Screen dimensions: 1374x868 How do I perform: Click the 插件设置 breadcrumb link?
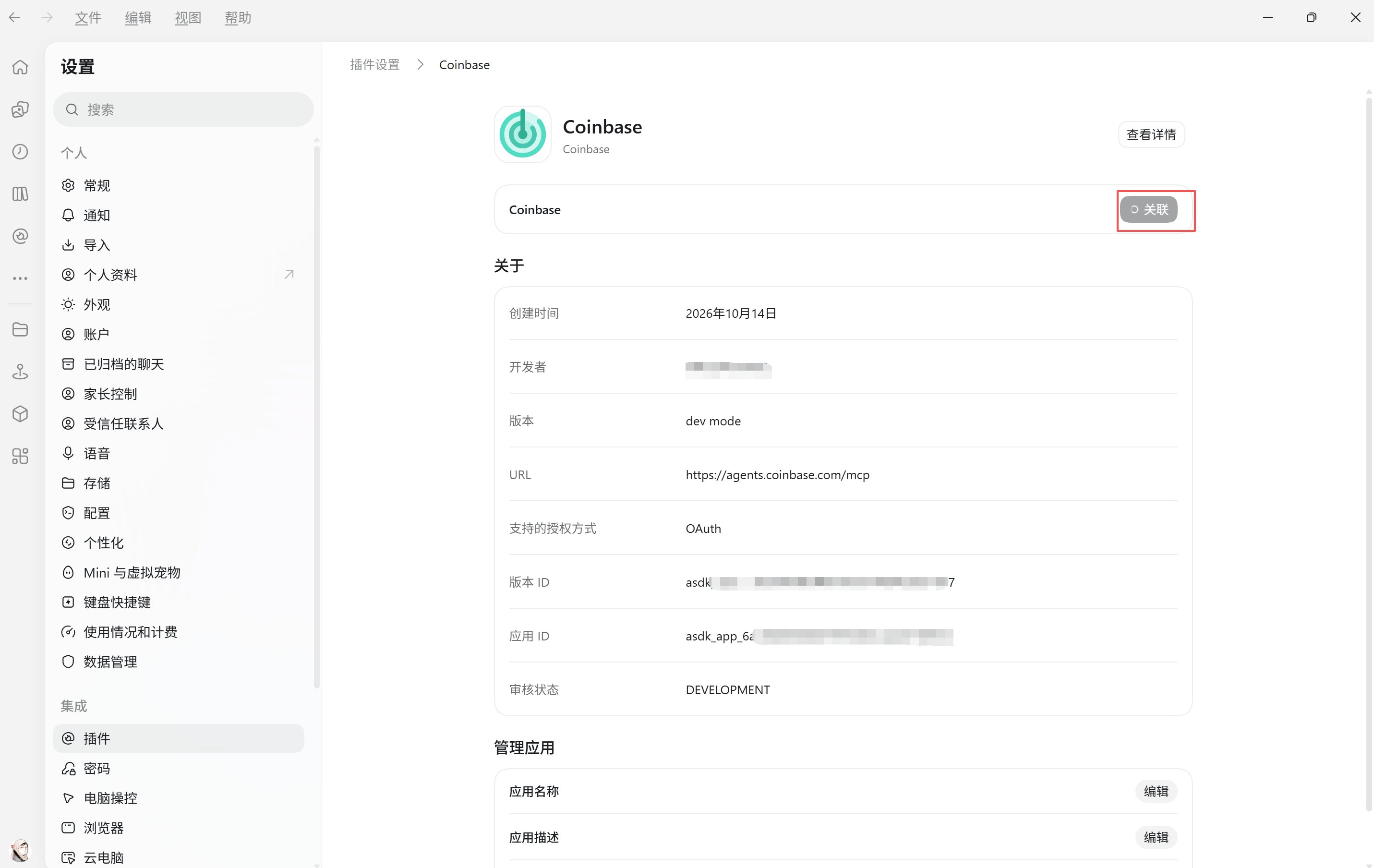pyautogui.click(x=375, y=64)
